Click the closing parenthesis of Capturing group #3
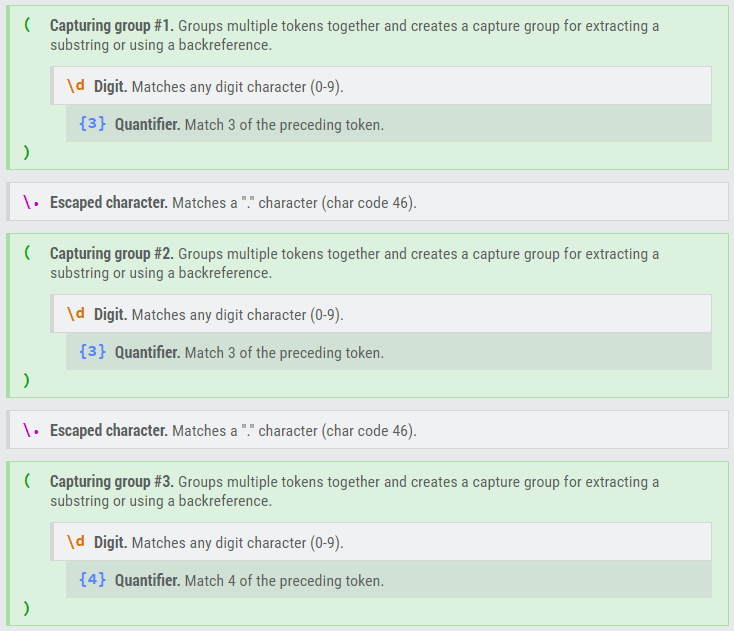Viewport: 734px width, 631px height. (26, 609)
